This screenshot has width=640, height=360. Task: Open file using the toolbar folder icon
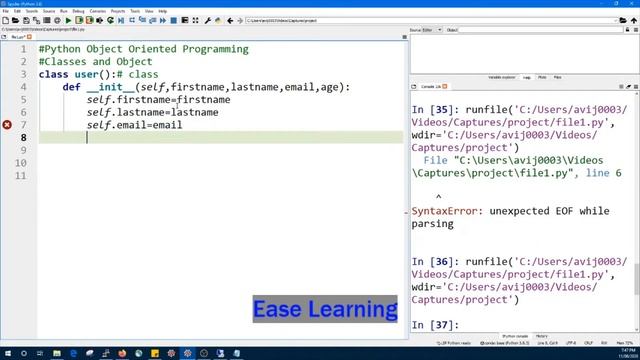pyautogui.click(x=16, y=20)
